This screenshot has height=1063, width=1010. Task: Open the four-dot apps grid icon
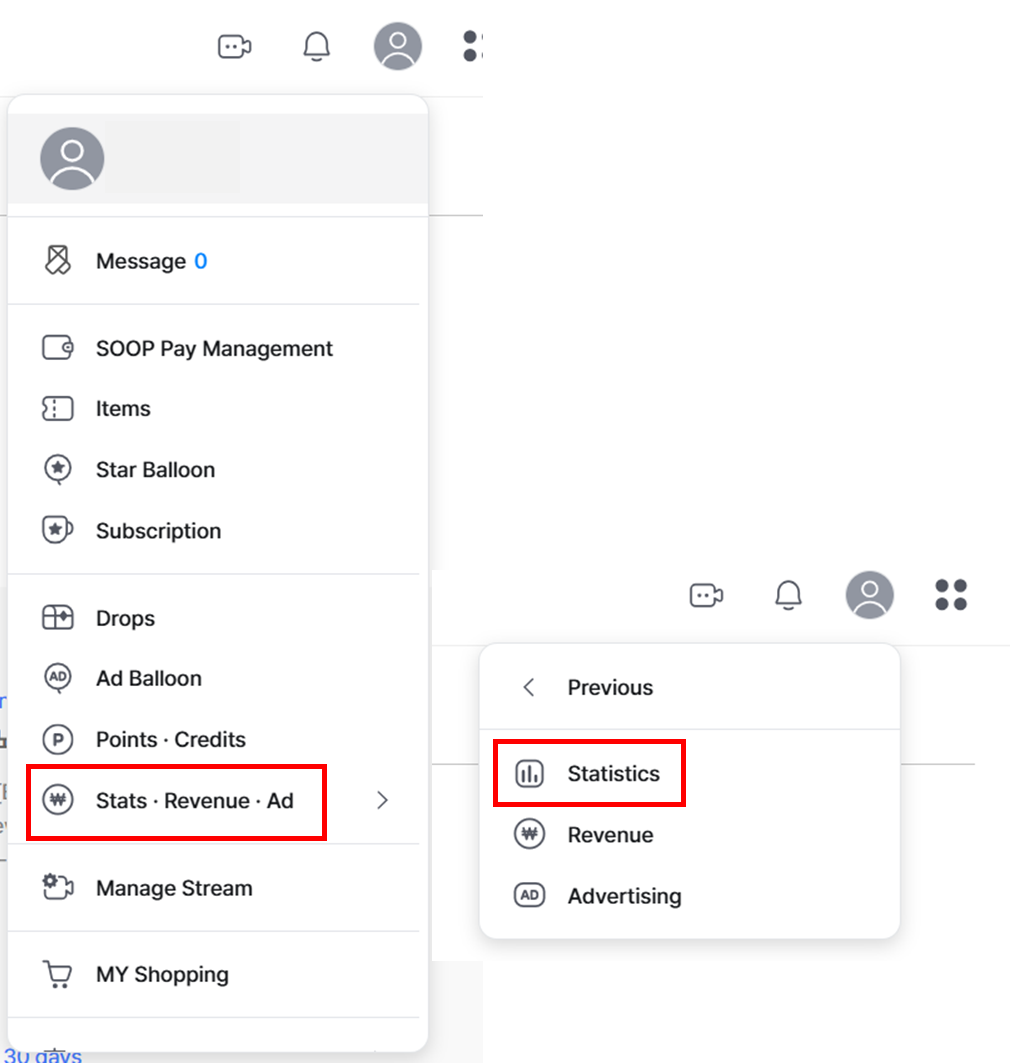coord(950,595)
